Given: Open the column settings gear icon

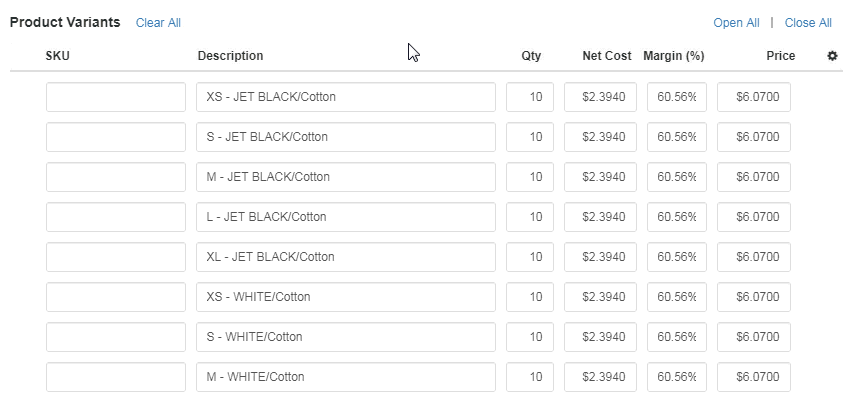Looking at the screenshot, I should point(832,55).
